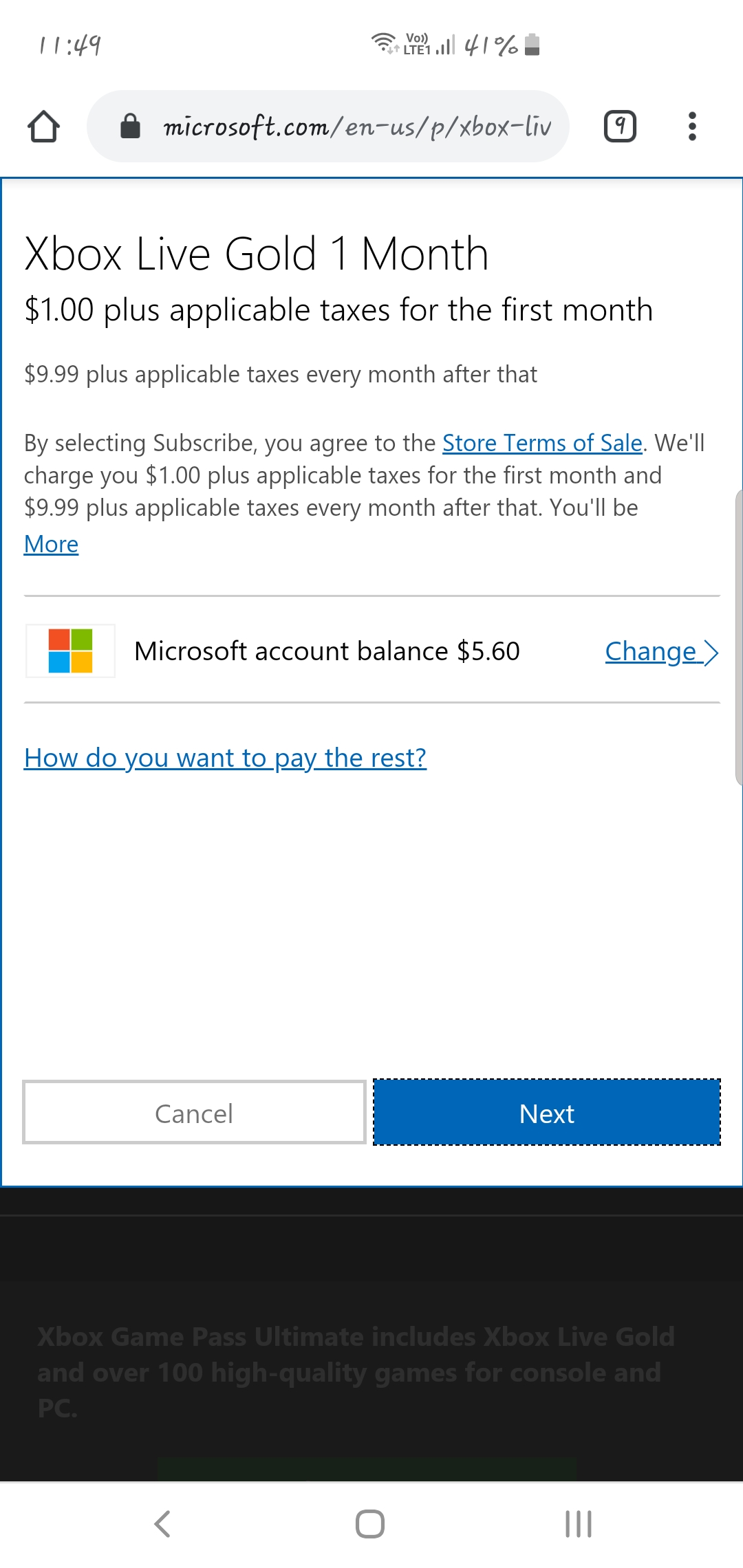Open the browser three-dot menu

point(692,127)
